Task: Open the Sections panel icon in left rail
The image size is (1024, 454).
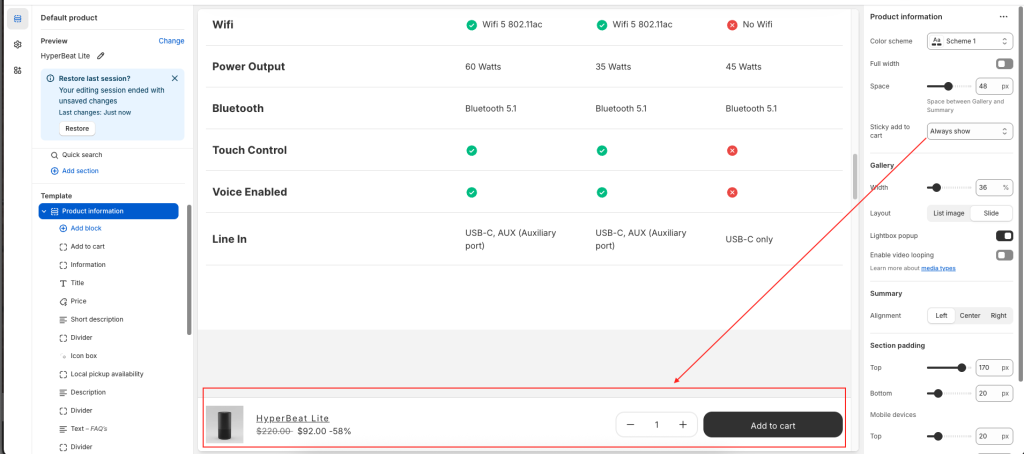Action: [18, 18]
